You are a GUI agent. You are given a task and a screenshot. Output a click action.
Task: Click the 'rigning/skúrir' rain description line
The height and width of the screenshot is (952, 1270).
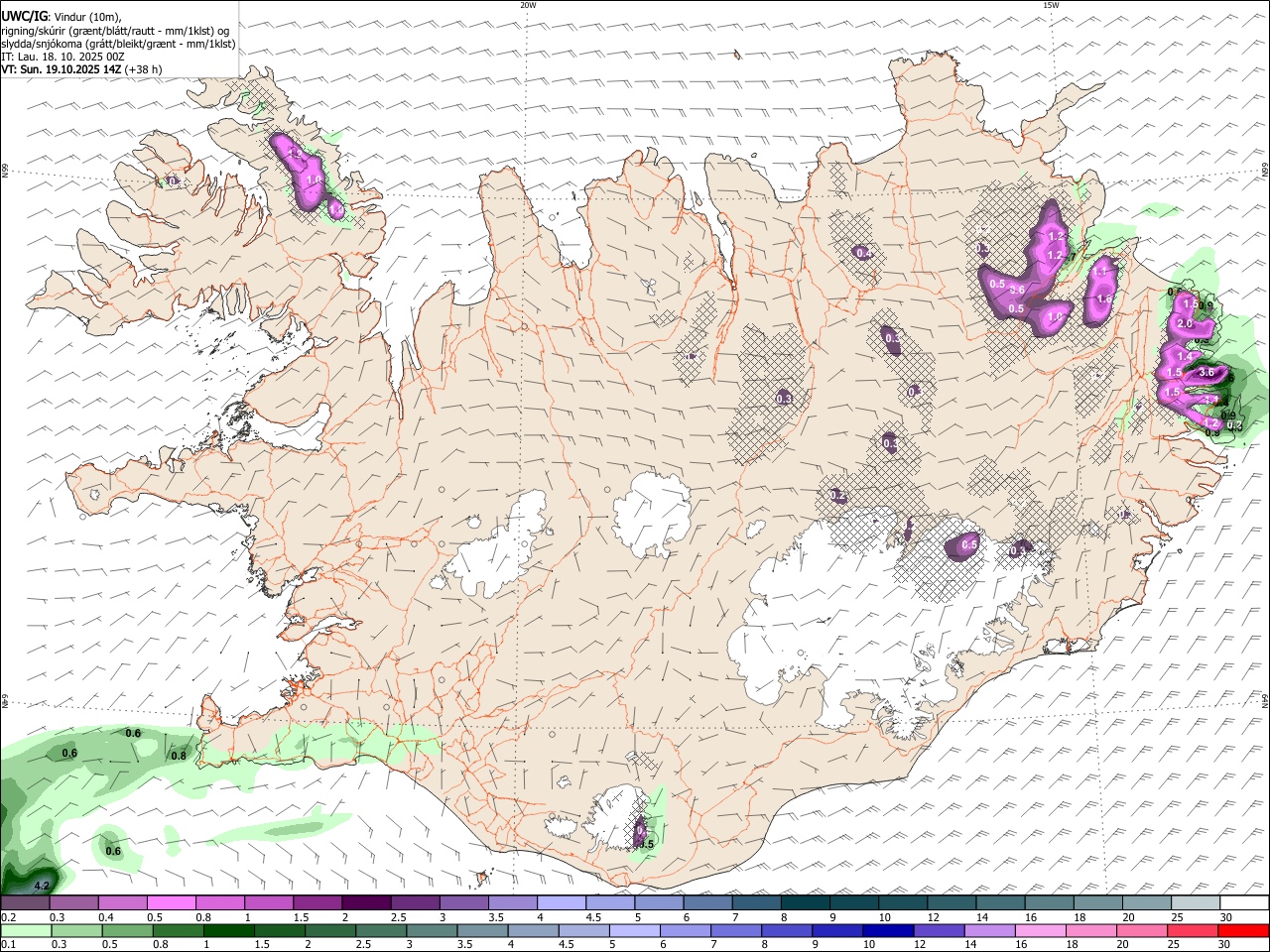point(115,31)
